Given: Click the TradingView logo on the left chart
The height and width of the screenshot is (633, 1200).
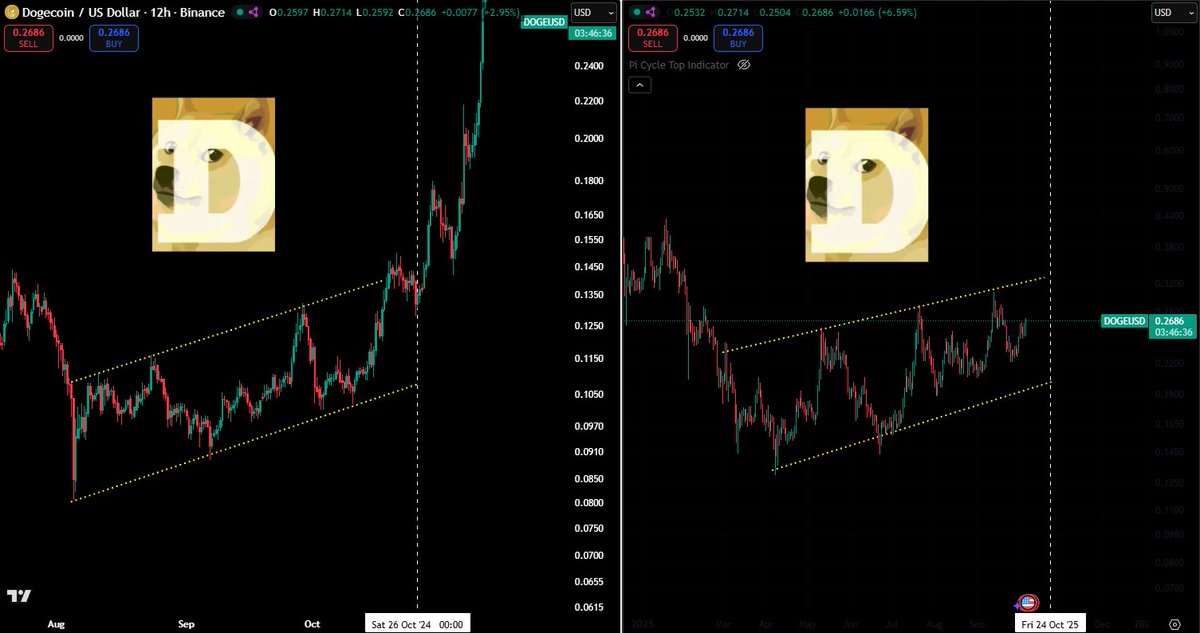Looking at the screenshot, I should [18, 596].
